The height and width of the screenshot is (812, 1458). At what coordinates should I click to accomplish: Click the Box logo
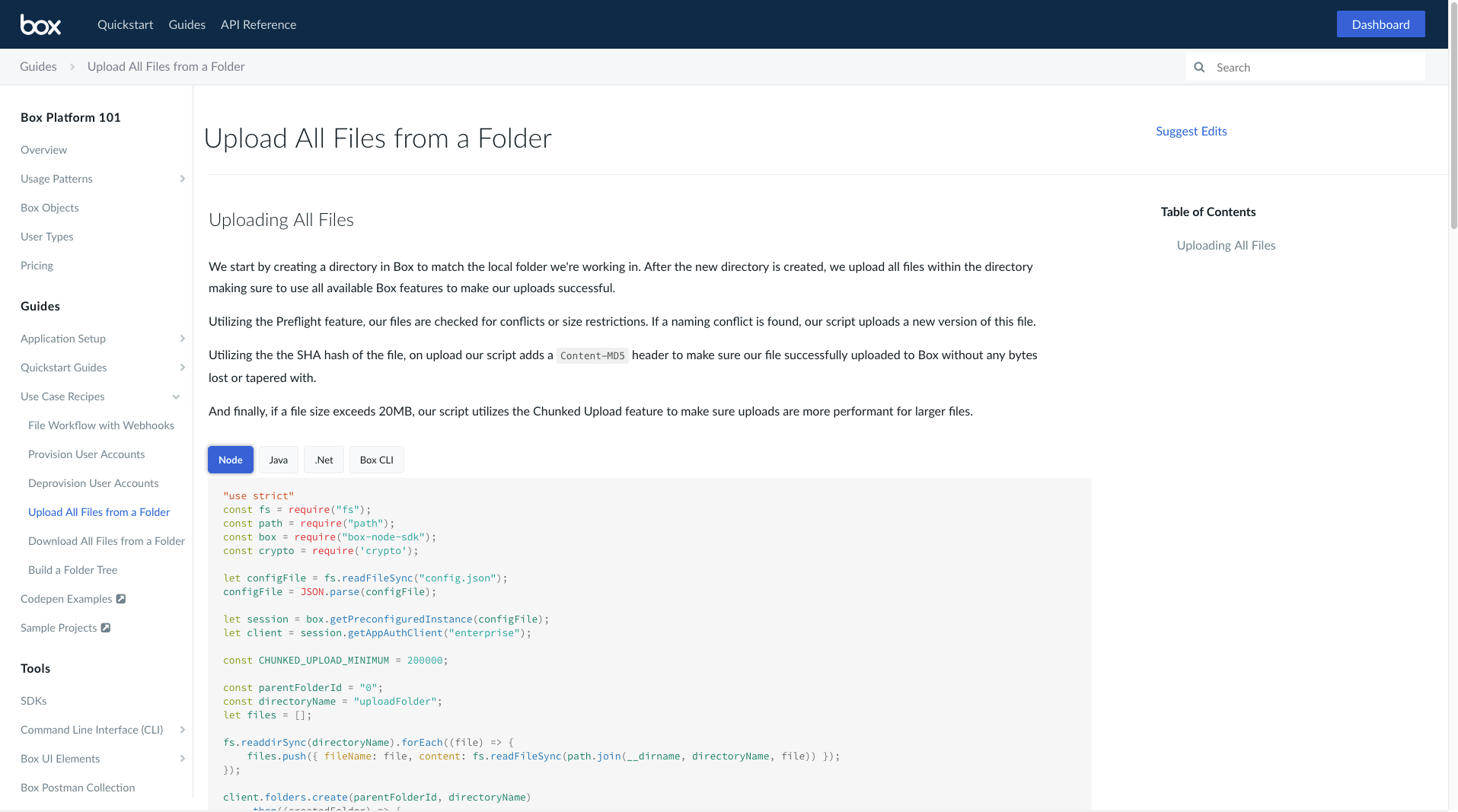(40, 24)
